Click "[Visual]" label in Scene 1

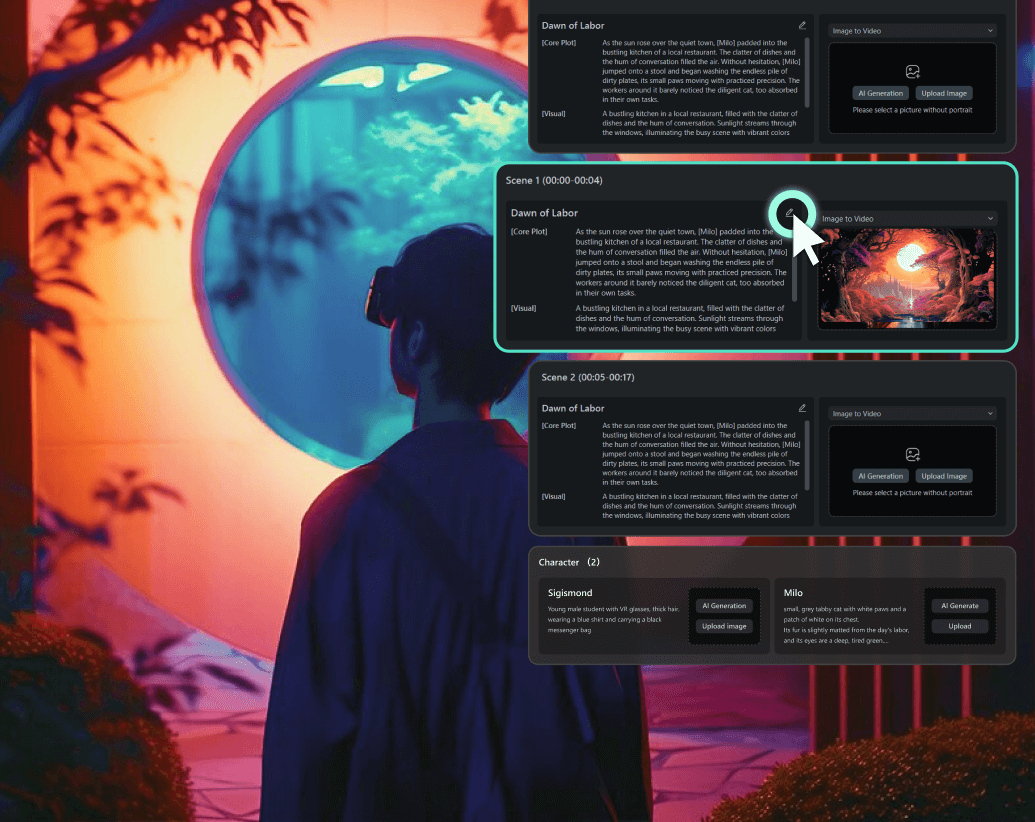click(523, 308)
